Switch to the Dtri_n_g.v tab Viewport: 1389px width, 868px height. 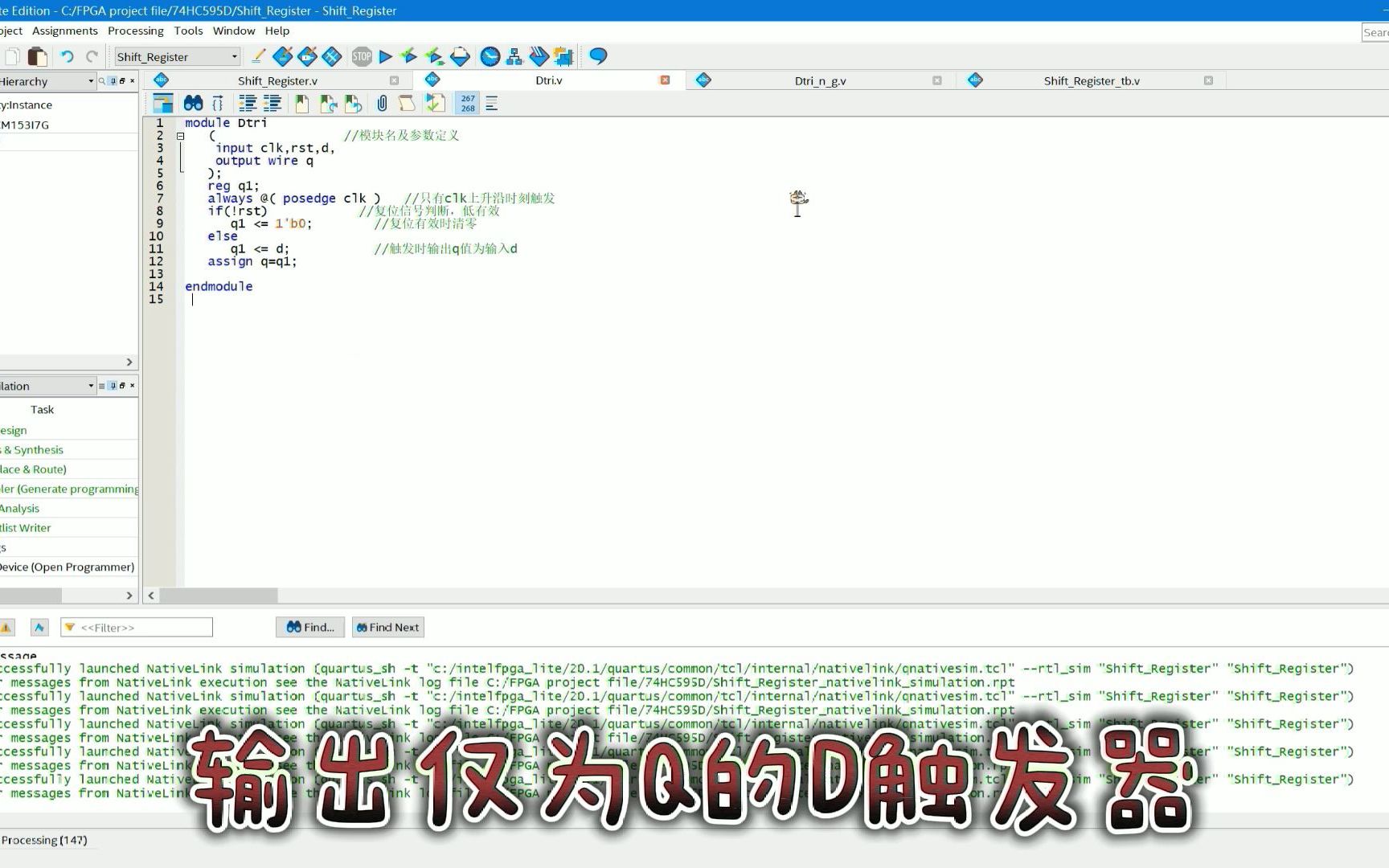tap(820, 80)
